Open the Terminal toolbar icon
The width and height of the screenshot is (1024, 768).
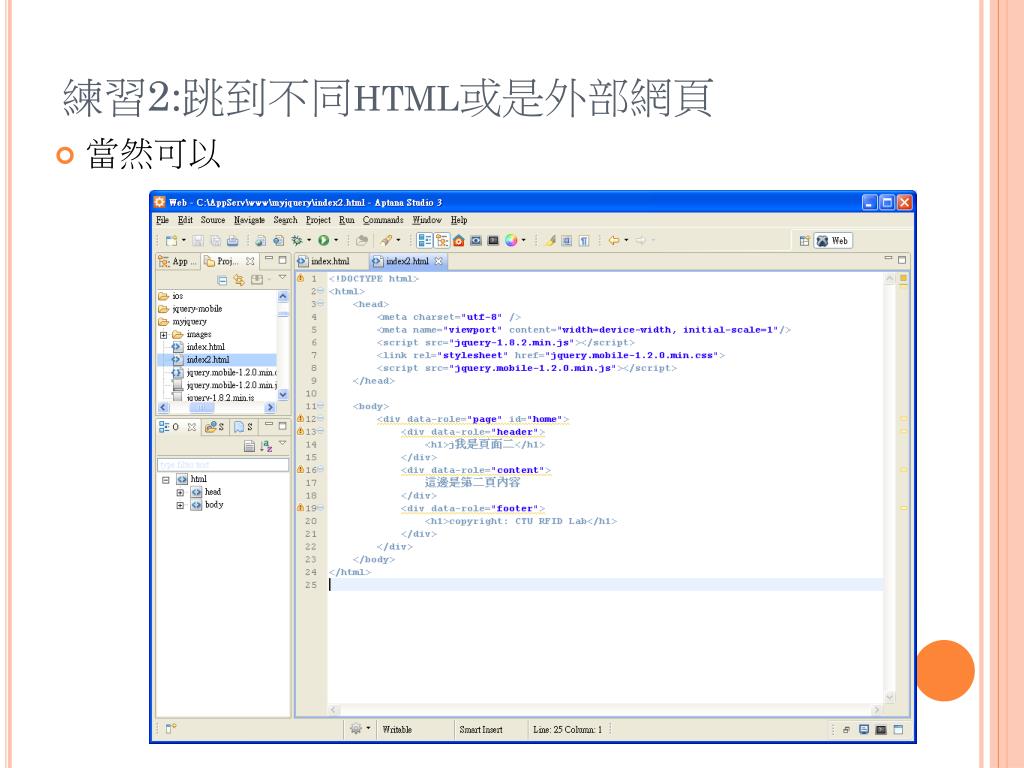pos(493,241)
